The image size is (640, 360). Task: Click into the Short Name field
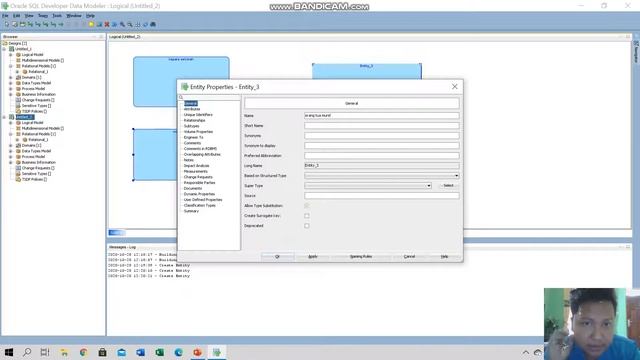click(382, 126)
